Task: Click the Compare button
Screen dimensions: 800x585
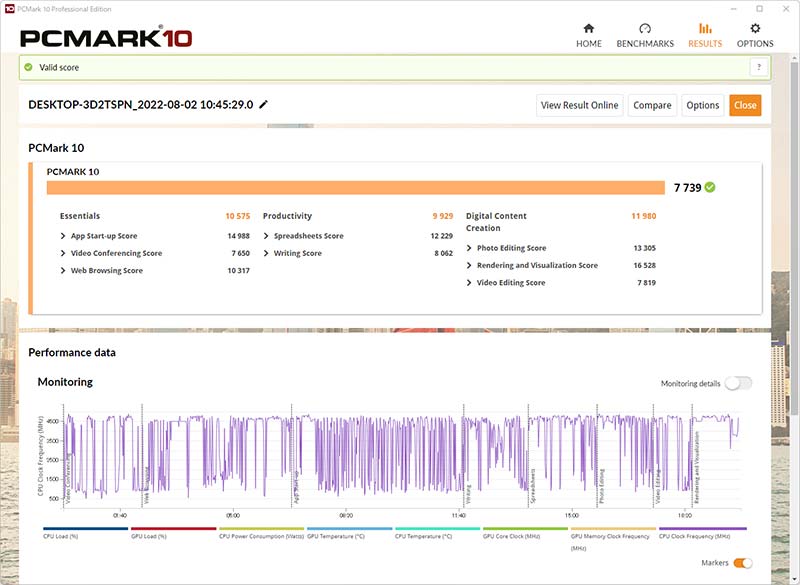Action: pyautogui.click(x=652, y=105)
